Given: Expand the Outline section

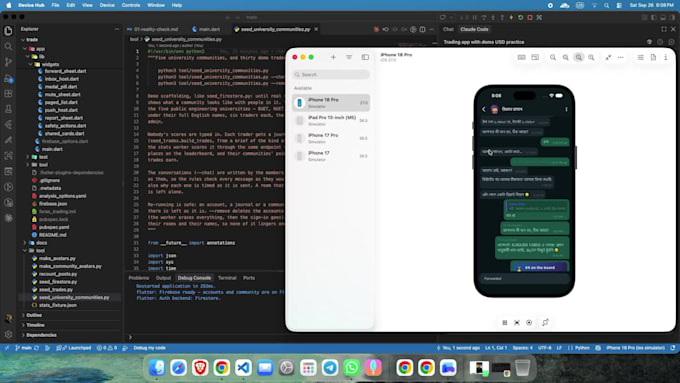Looking at the screenshot, I should tap(34, 315).
